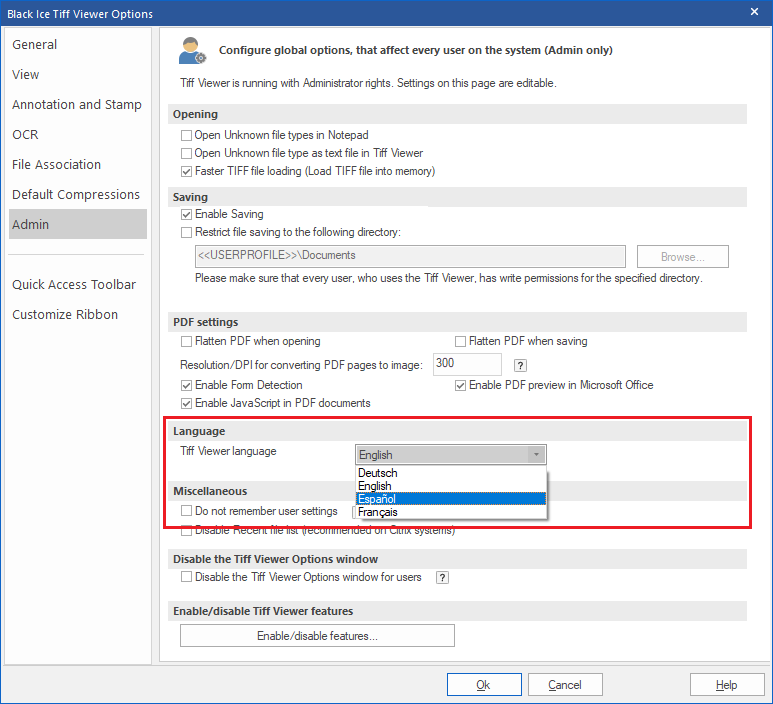Viewport: 773px width, 704px height.
Task: Open Customize Ribbon settings
Action: [x=78, y=315]
